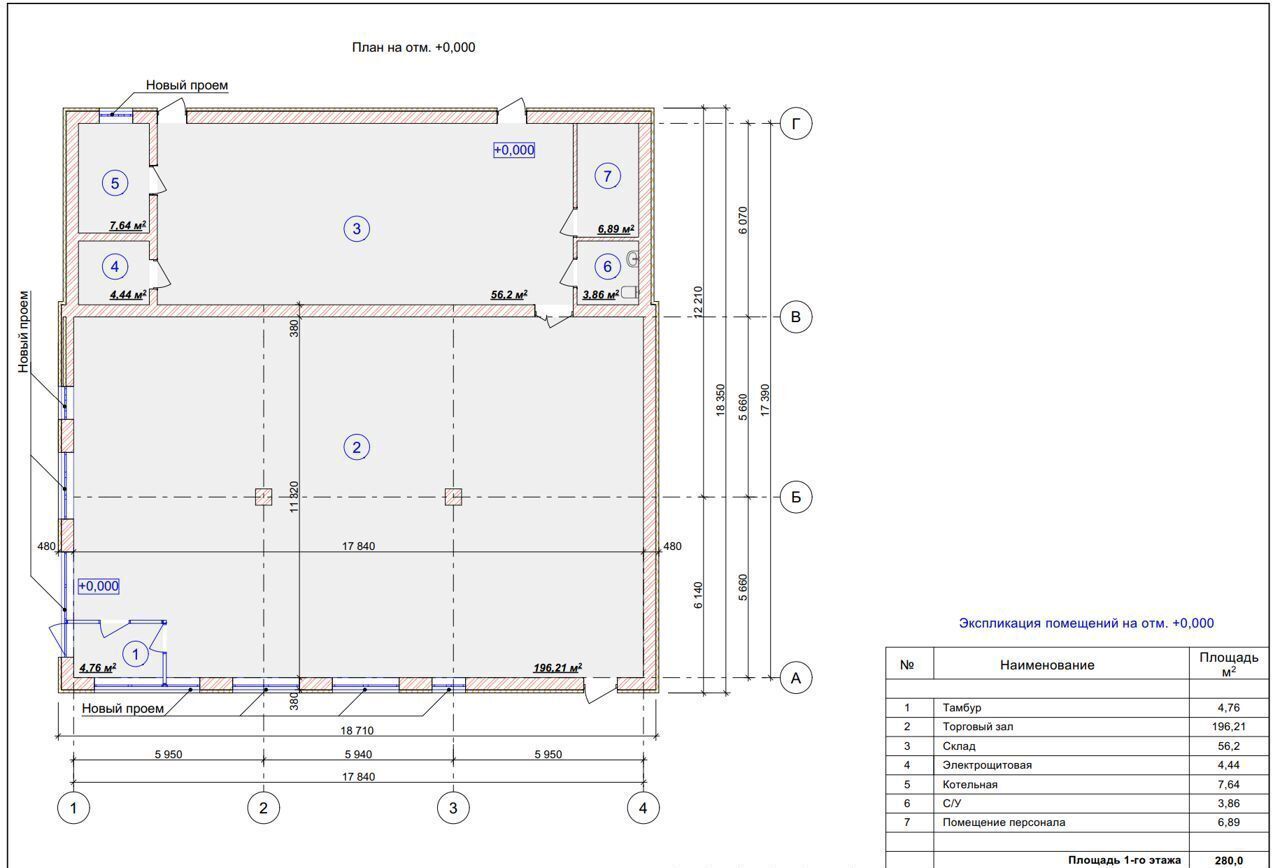Image resolution: width=1280 pixels, height=868 pixels.
Task: Click the dimension "18 710"
Action: click(358, 731)
